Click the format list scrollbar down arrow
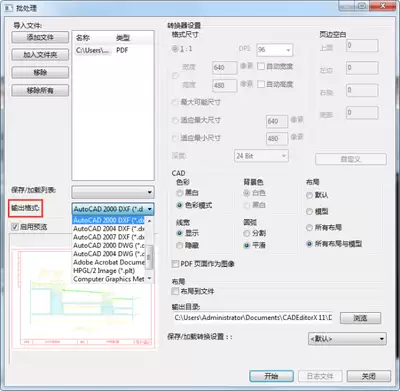This screenshot has width=400, height=391. [149, 278]
